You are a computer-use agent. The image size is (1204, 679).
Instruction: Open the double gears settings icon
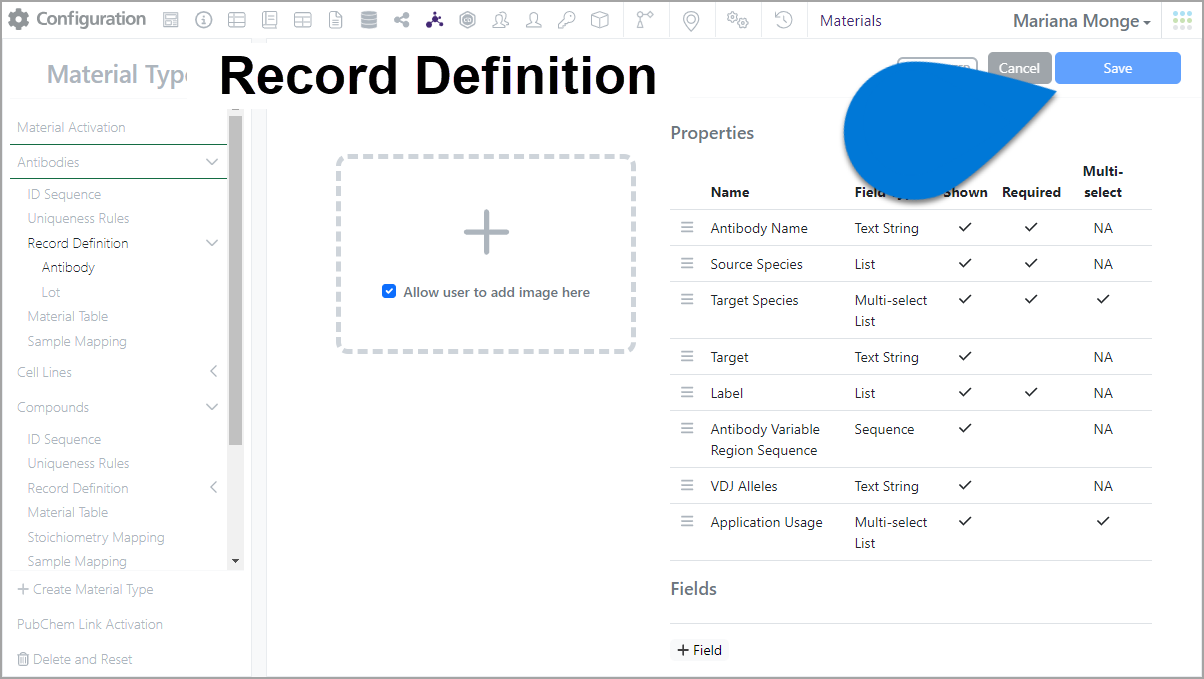[738, 20]
